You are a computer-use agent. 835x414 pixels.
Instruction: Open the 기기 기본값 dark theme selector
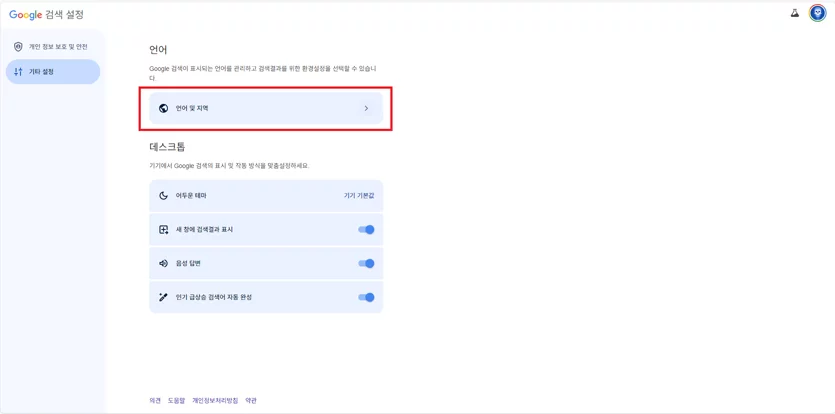pyautogui.click(x=359, y=196)
